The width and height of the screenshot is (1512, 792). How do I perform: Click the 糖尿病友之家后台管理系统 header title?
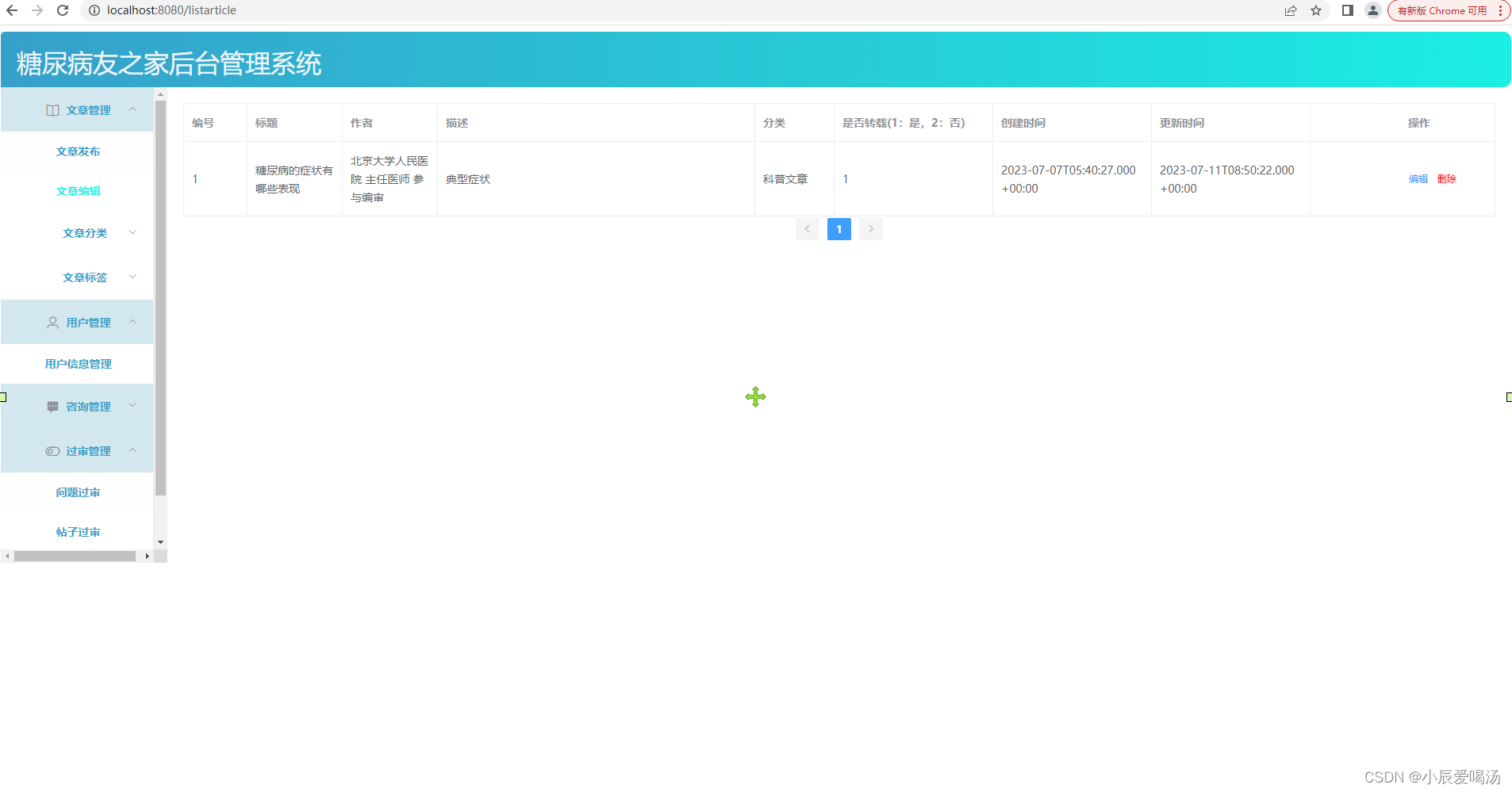[x=169, y=63]
